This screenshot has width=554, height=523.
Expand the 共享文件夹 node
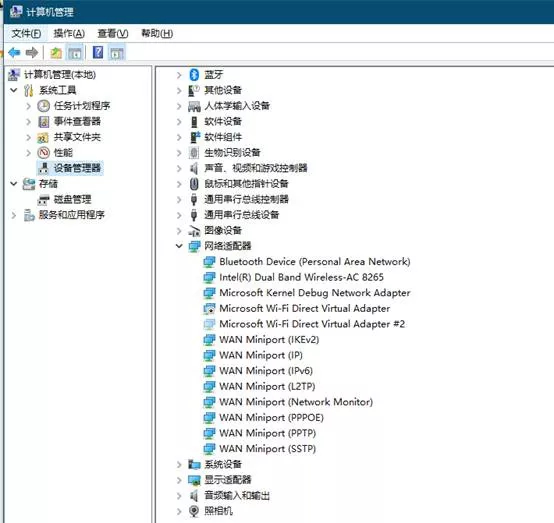click(29, 137)
